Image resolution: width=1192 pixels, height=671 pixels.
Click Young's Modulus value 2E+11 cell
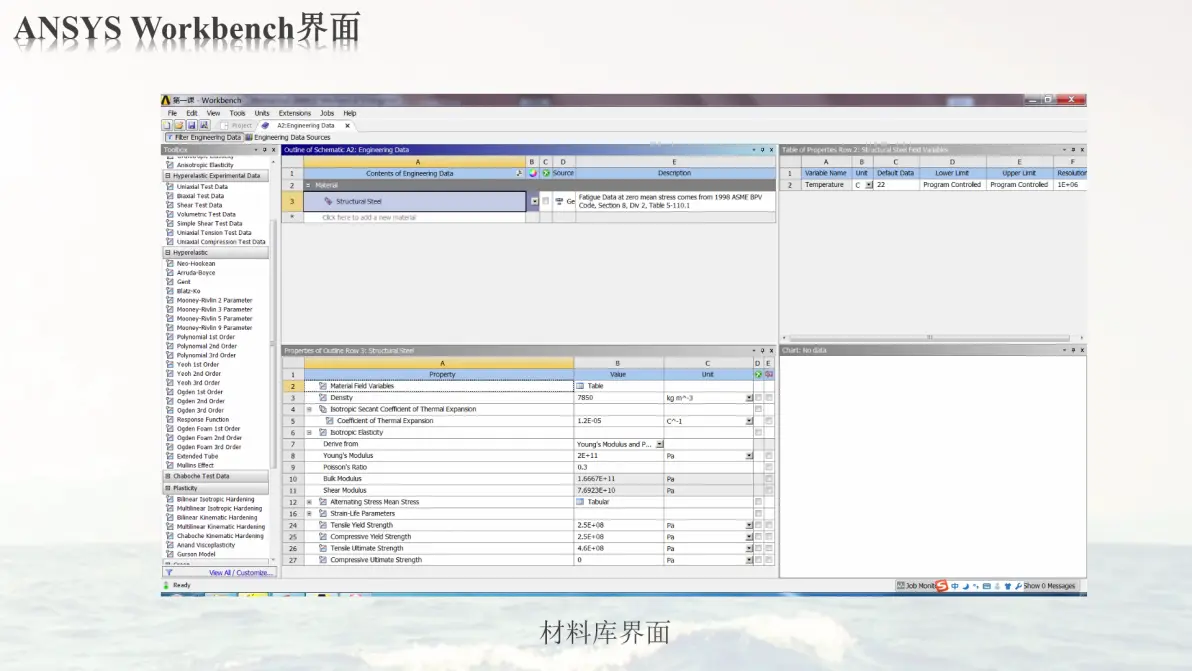pyautogui.click(x=619, y=456)
